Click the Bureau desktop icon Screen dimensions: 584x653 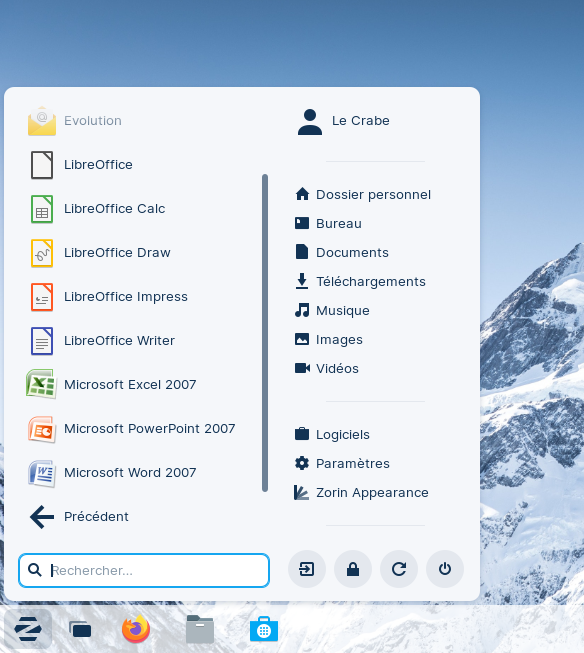(302, 223)
